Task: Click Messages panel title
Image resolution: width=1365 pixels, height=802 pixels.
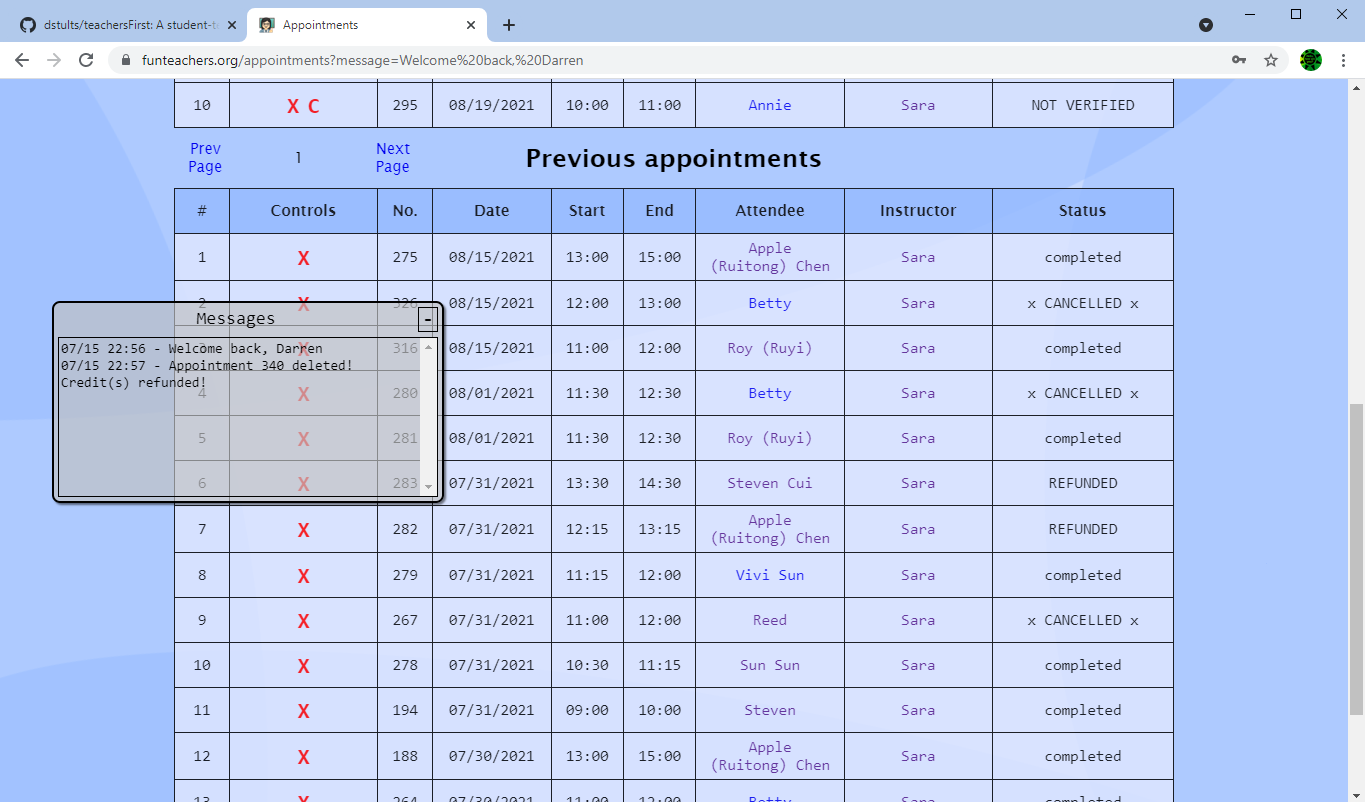Action: click(x=235, y=319)
